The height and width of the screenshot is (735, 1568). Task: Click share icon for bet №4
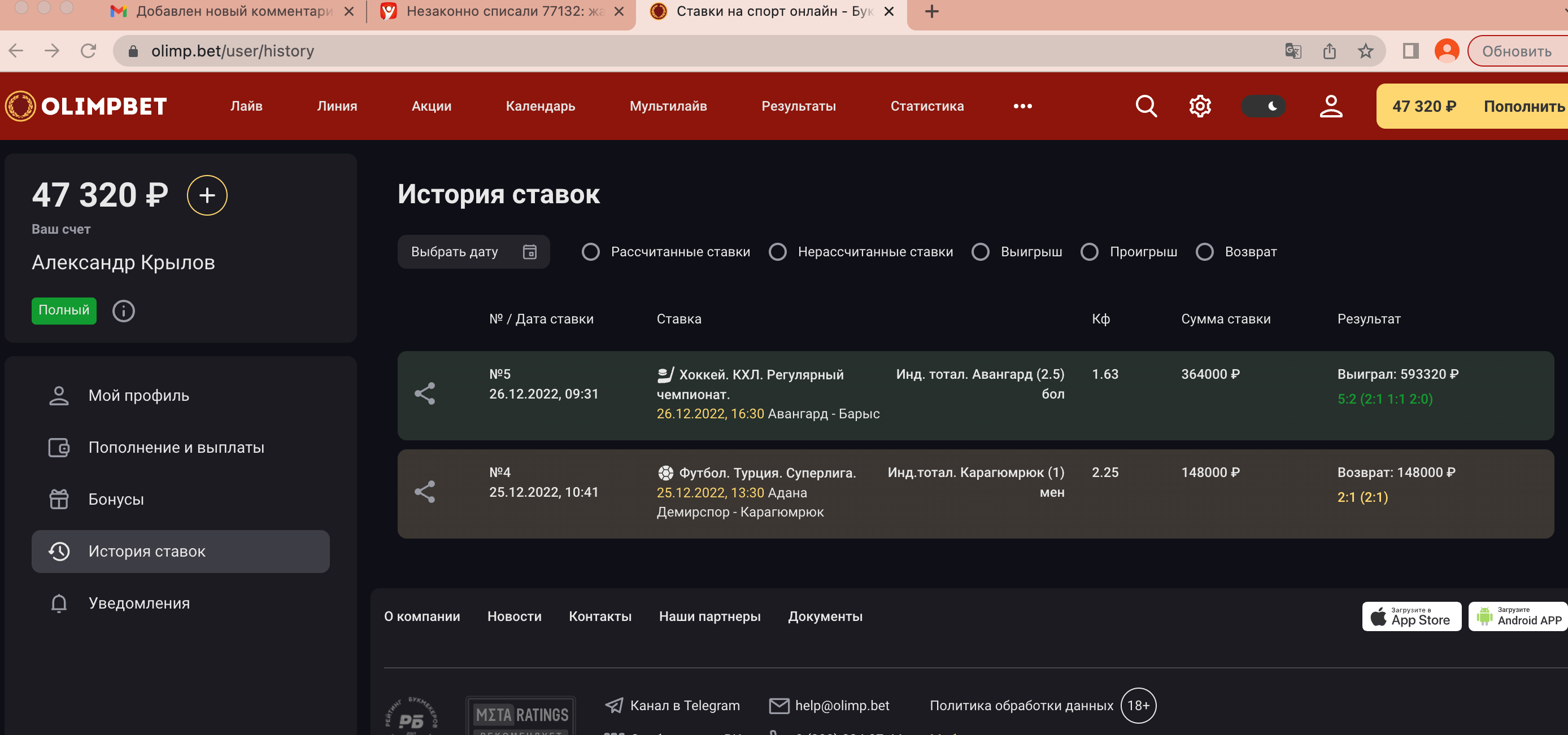(x=425, y=492)
